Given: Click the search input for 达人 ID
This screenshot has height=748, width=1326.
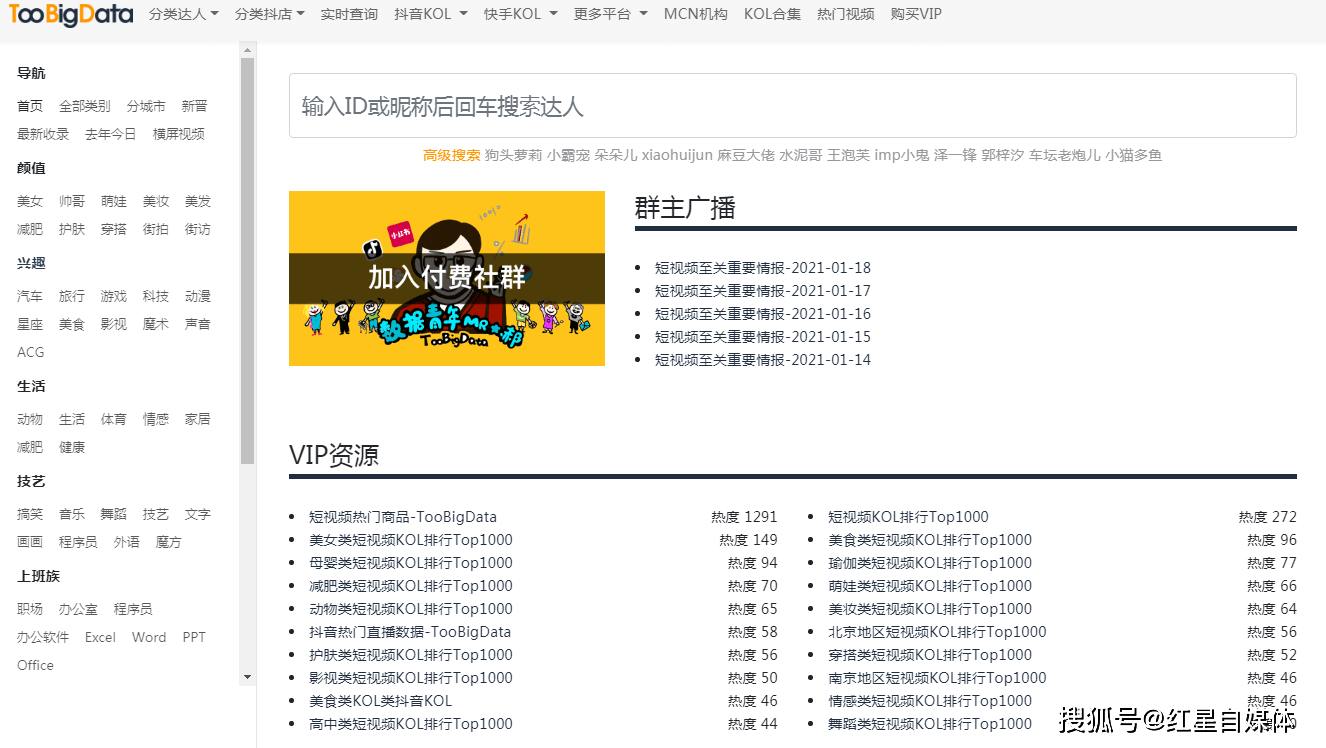Looking at the screenshot, I should pyautogui.click(x=792, y=105).
